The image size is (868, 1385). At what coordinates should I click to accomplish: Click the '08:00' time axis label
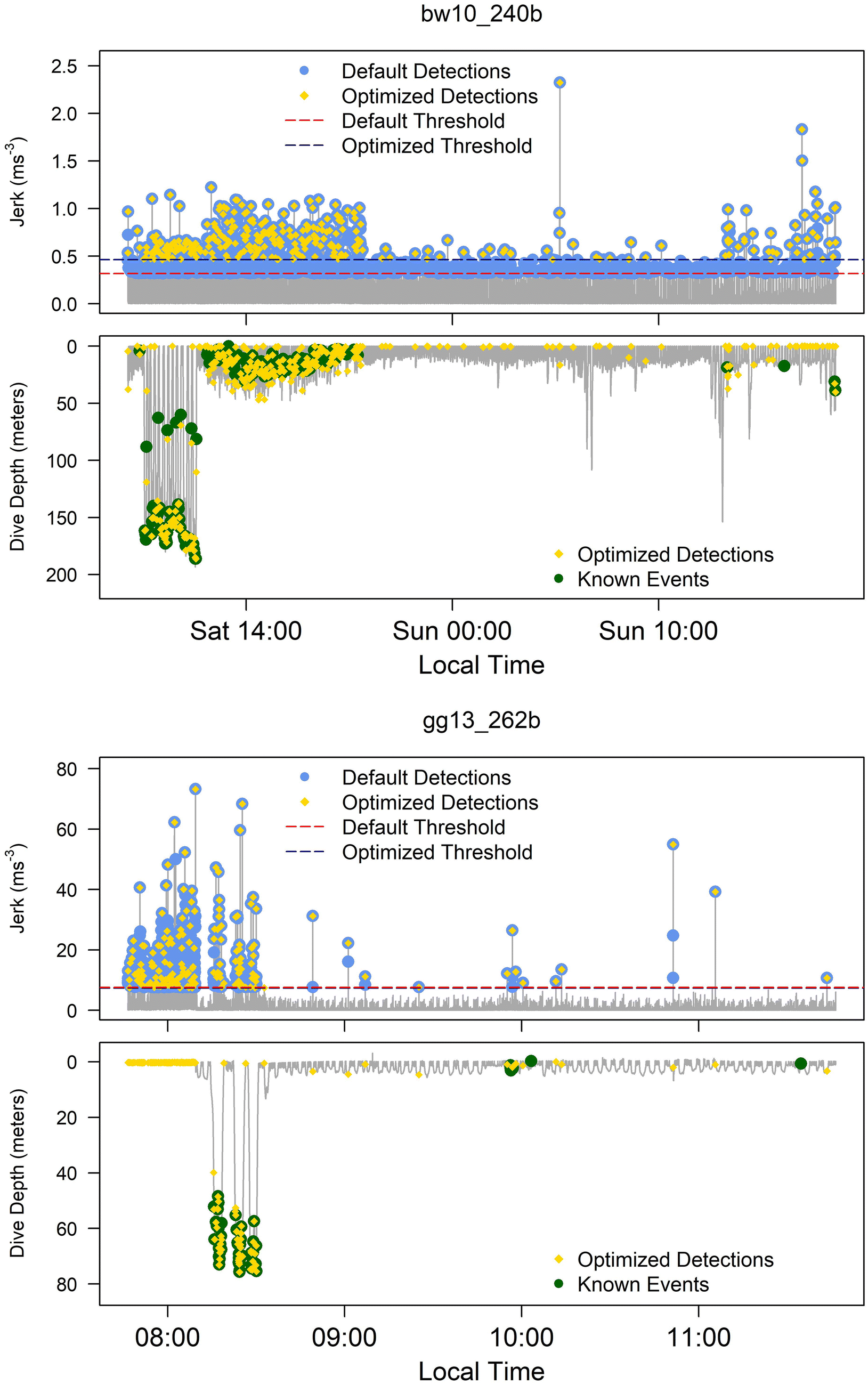point(167,1337)
